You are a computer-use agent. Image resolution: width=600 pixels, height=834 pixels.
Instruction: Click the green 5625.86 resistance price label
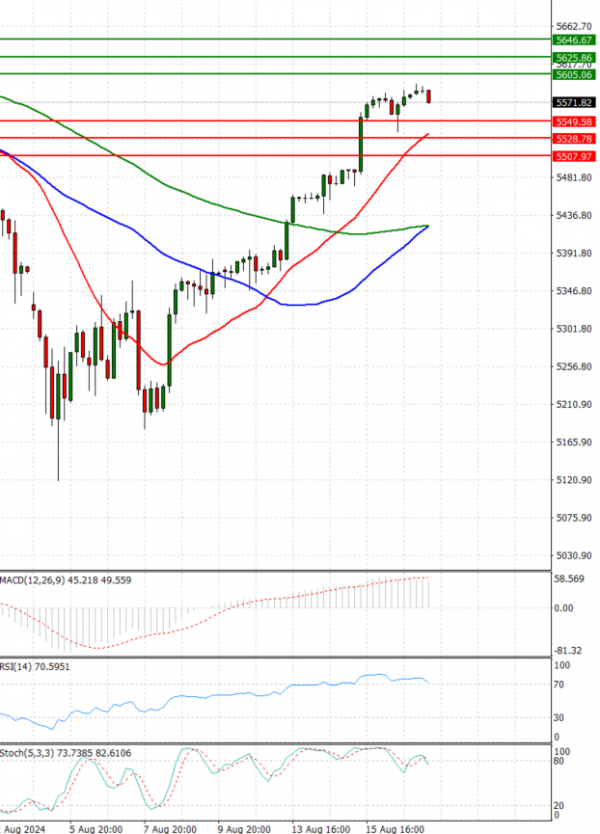tap(573, 57)
